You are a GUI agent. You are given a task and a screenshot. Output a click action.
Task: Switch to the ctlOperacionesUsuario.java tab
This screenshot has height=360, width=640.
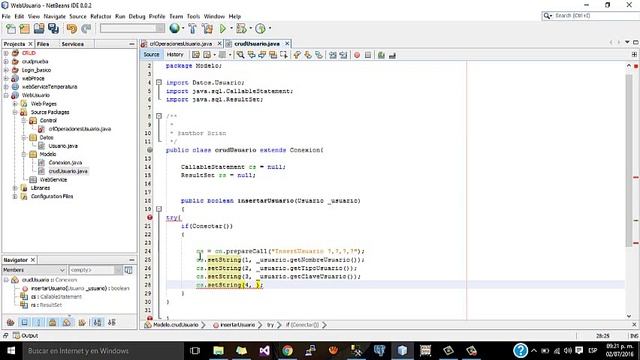181,43
